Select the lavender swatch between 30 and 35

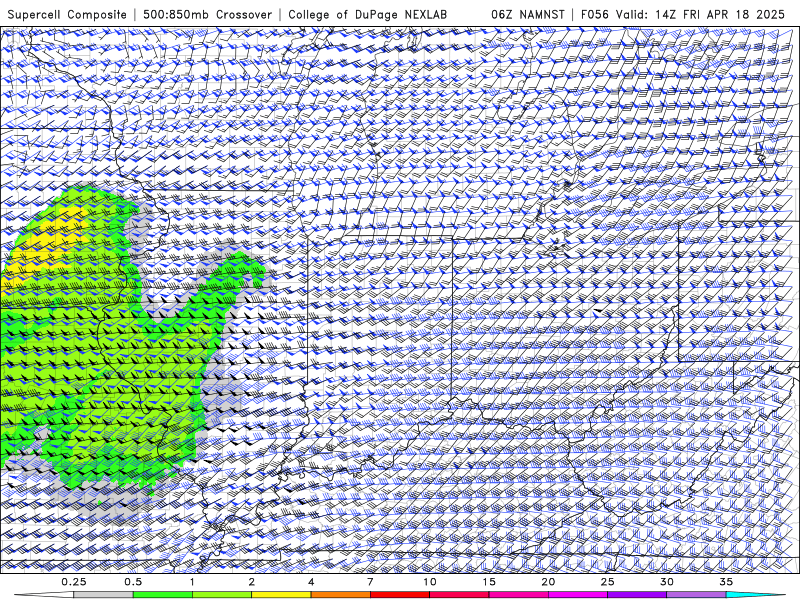696,595
